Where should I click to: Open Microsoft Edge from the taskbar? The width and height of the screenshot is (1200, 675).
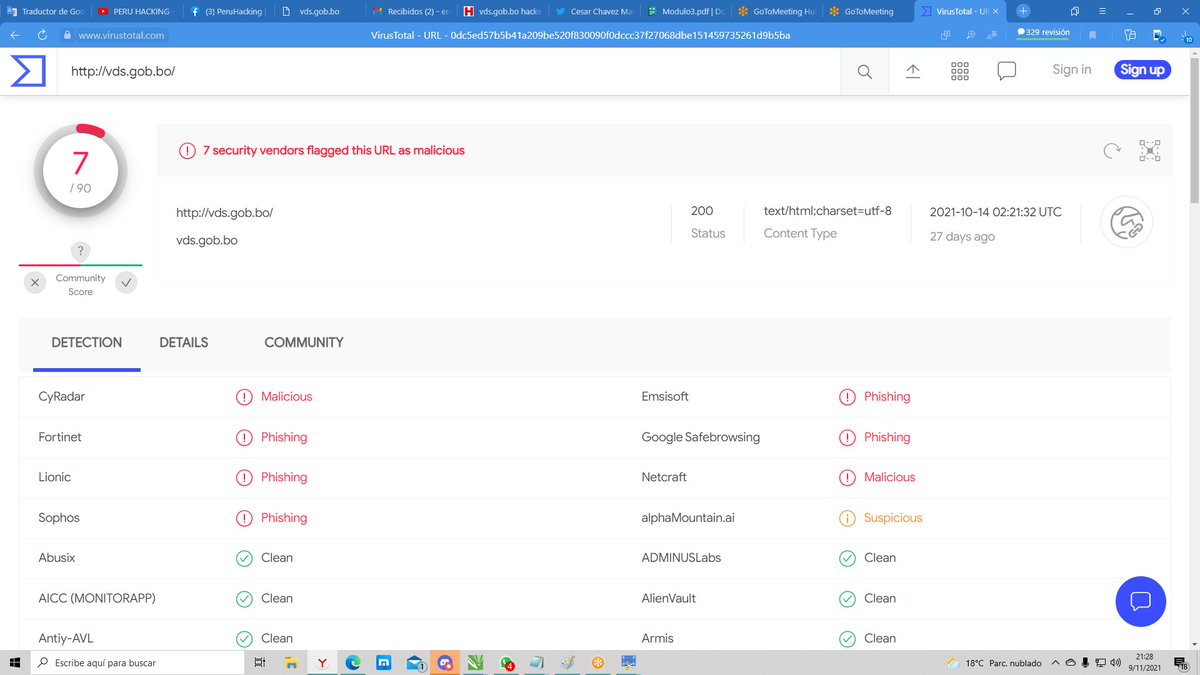tap(353, 663)
